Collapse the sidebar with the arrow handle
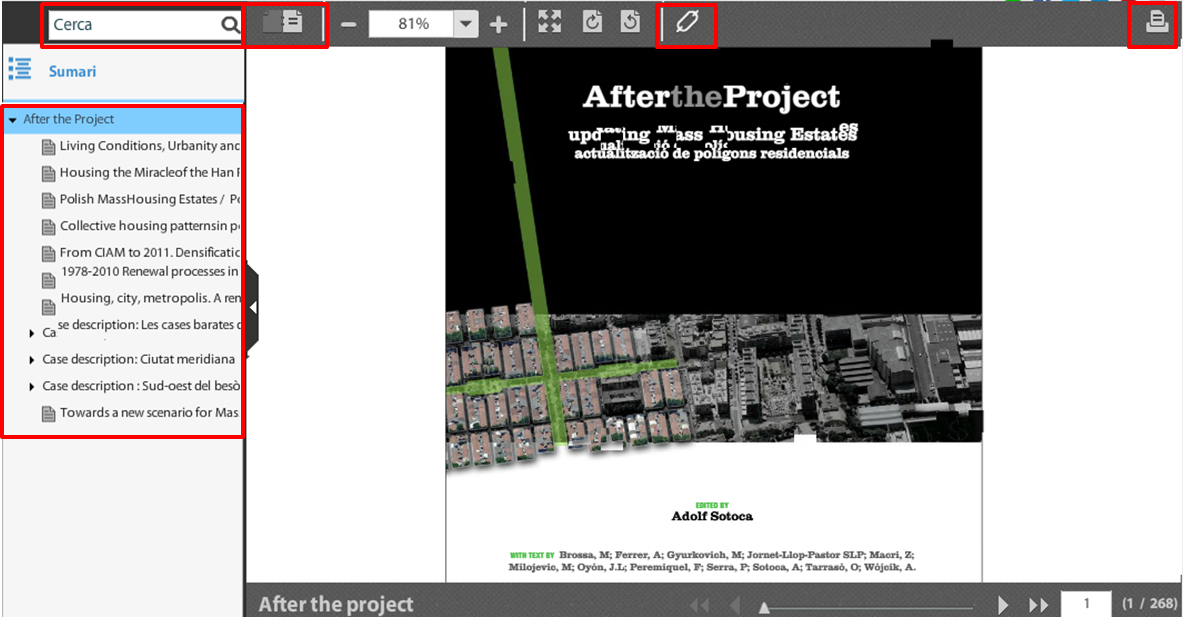The width and height of the screenshot is (1183, 617). pyautogui.click(x=253, y=307)
